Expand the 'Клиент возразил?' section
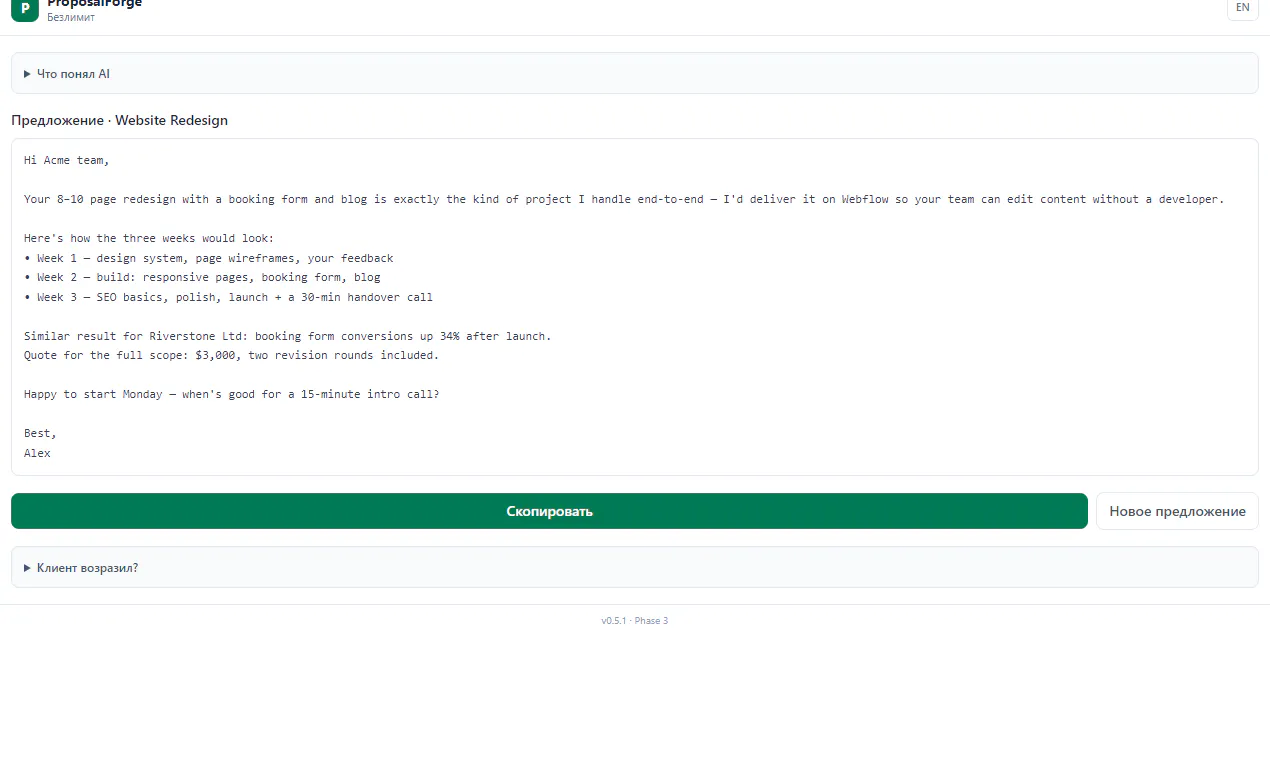Viewport: 1270px width, 760px height. point(634,567)
